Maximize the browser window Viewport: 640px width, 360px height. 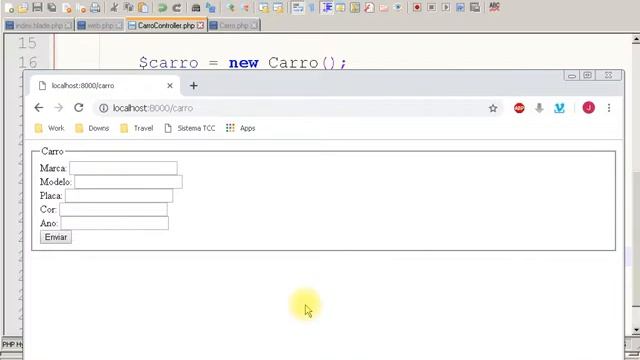pyautogui.click(x=587, y=76)
